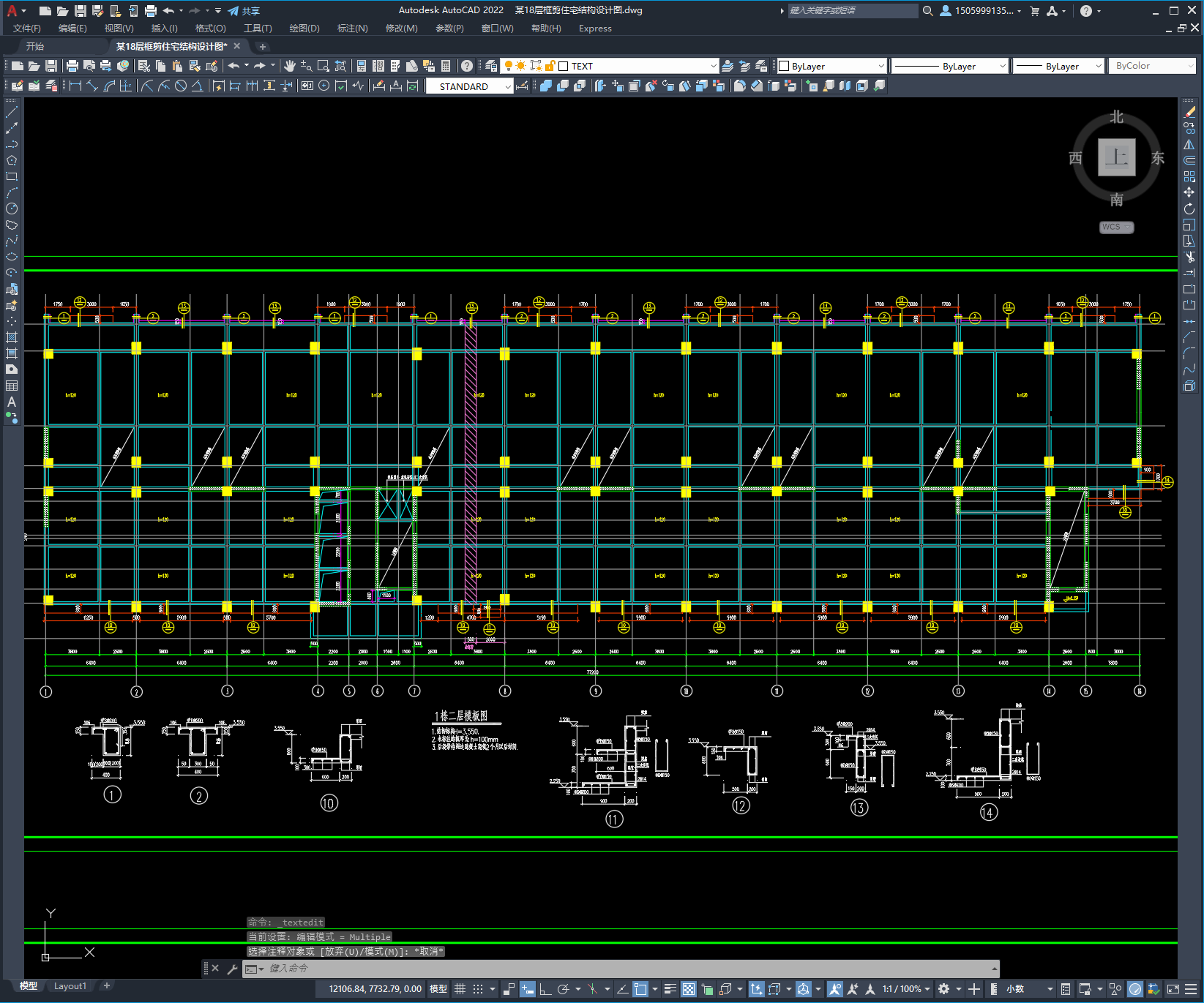Open the ByLayer lineweight dropdown

(x=1098, y=66)
